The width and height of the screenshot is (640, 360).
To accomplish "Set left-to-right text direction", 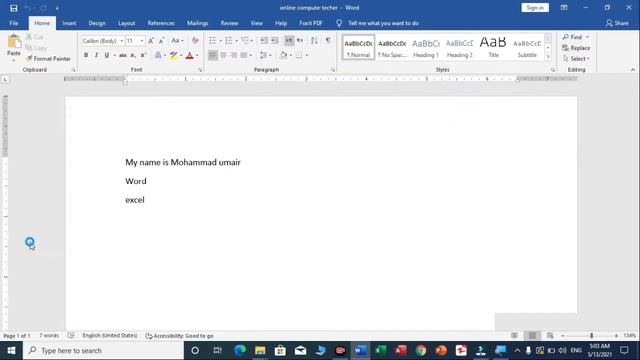I will click(x=289, y=40).
